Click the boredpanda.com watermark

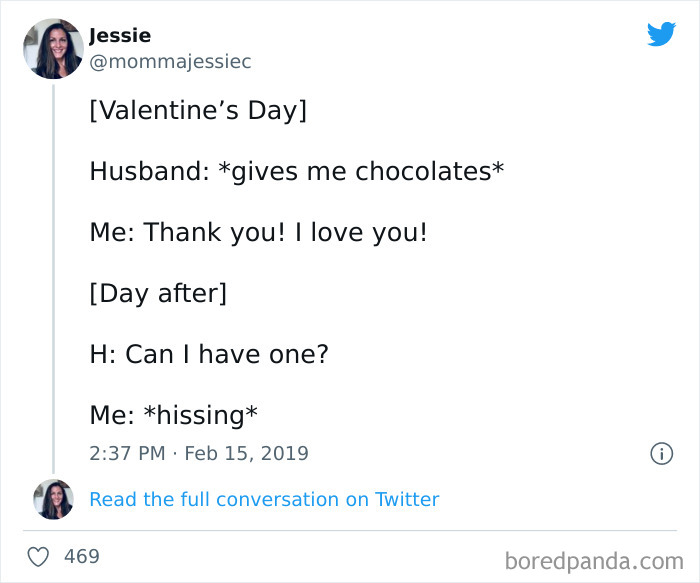point(594,559)
